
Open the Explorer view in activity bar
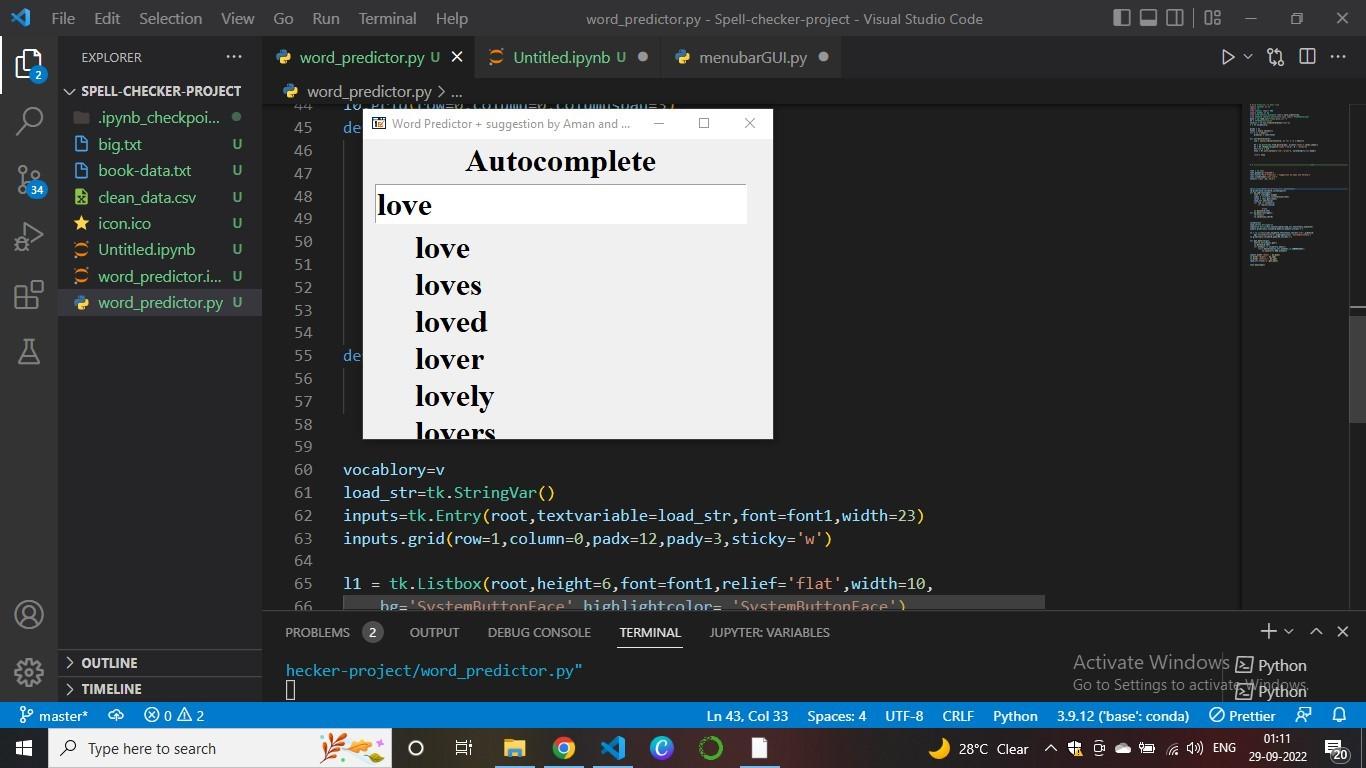point(29,66)
